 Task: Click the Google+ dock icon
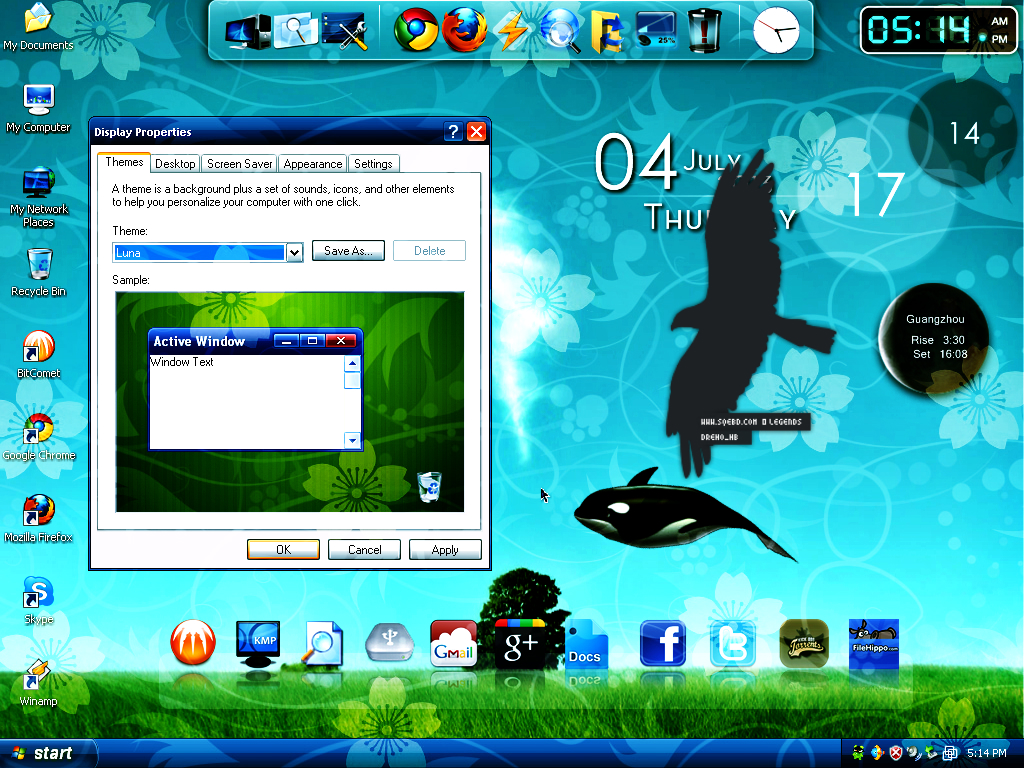520,643
